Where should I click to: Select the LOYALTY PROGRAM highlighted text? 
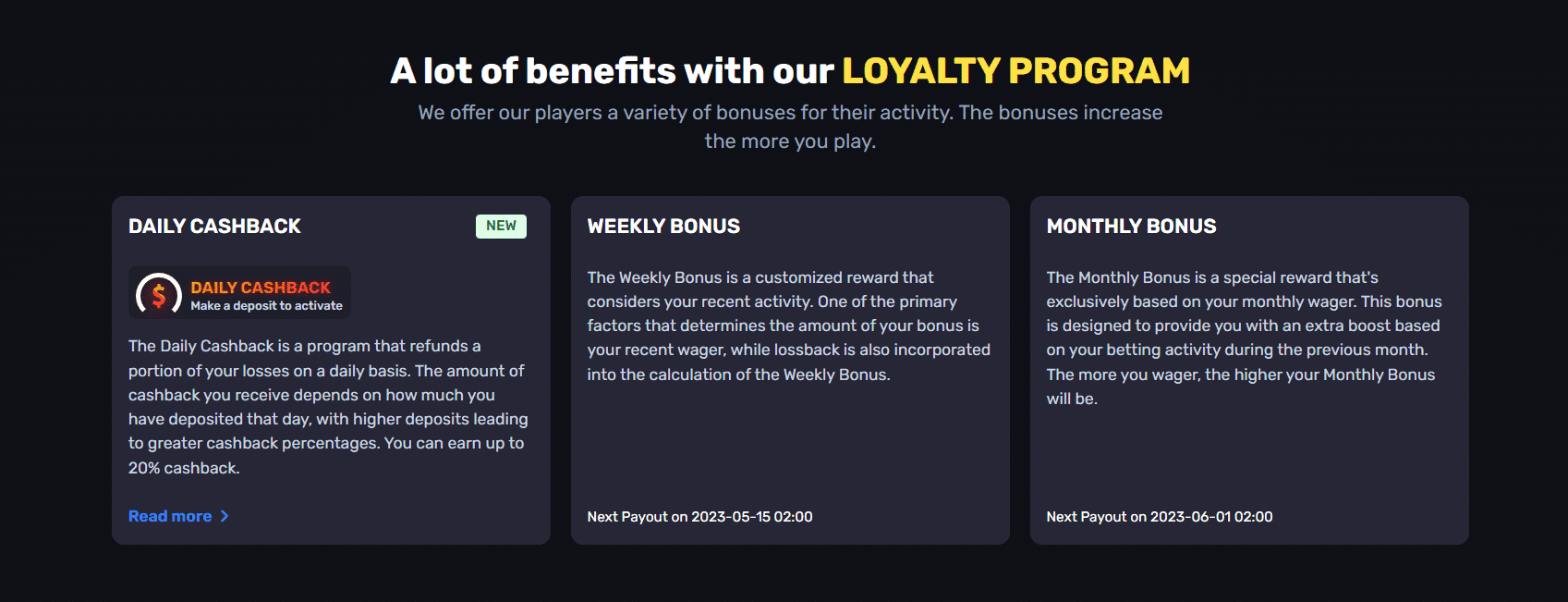tap(1015, 69)
